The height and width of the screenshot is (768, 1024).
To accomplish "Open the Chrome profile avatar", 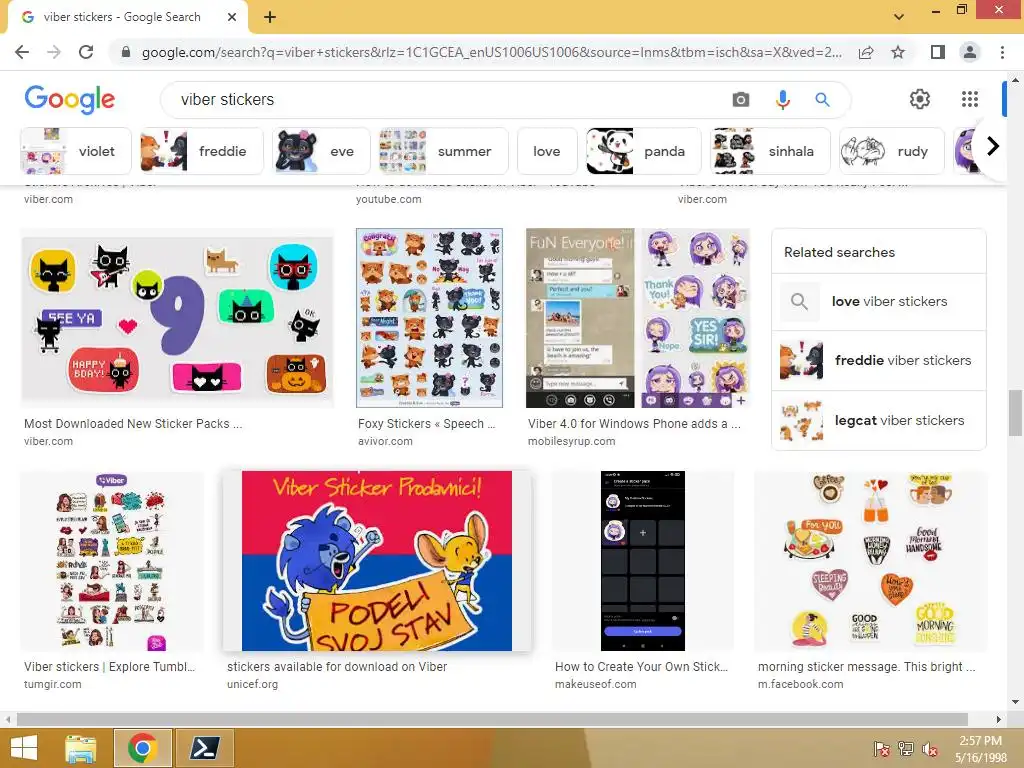I will coord(970,52).
